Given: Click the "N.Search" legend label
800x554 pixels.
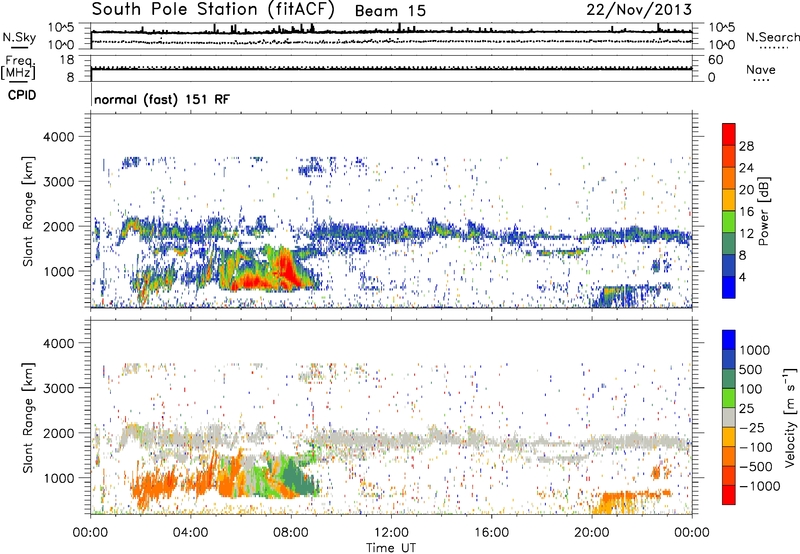Looking at the screenshot, I should [772, 37].
